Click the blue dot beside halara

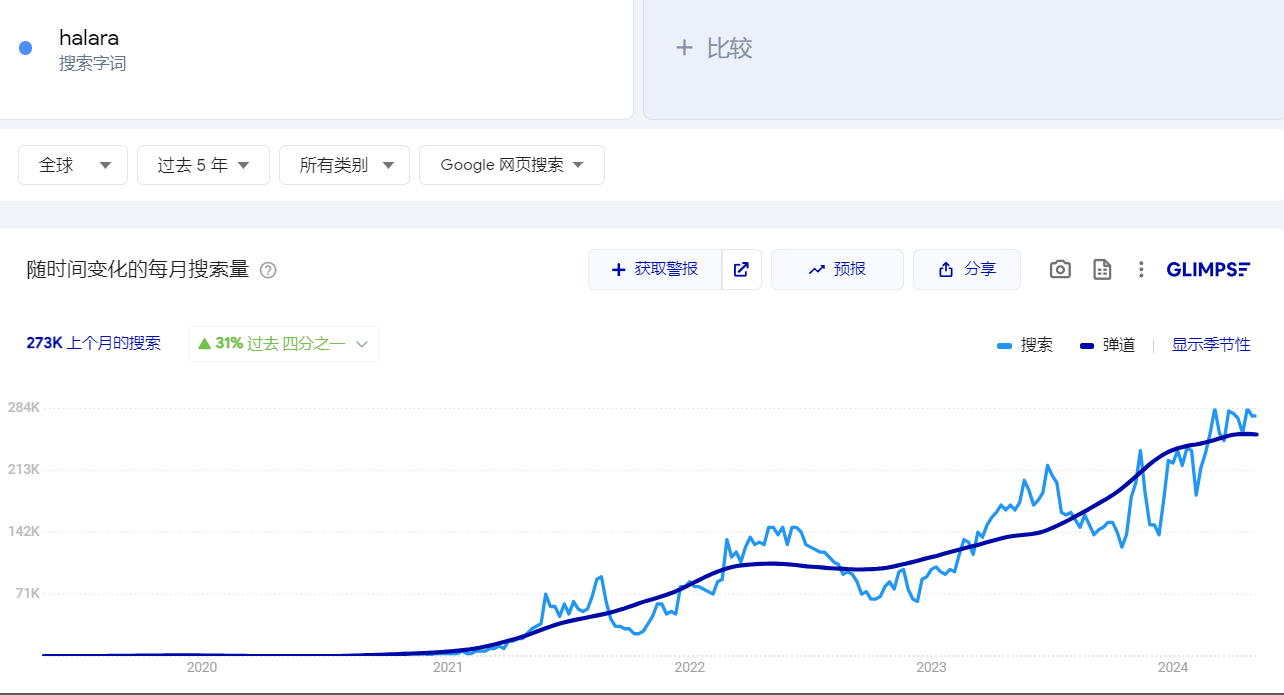[26, 48]
